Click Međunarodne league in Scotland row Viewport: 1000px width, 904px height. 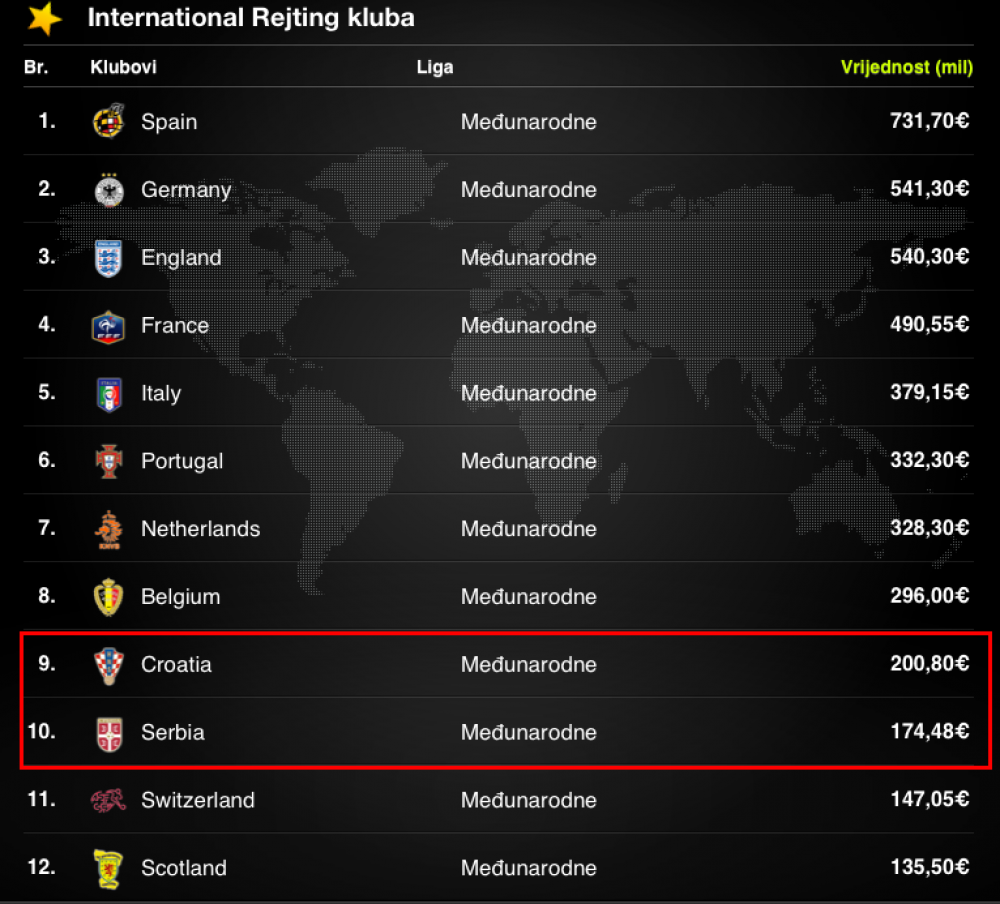(x=529, y=868)
